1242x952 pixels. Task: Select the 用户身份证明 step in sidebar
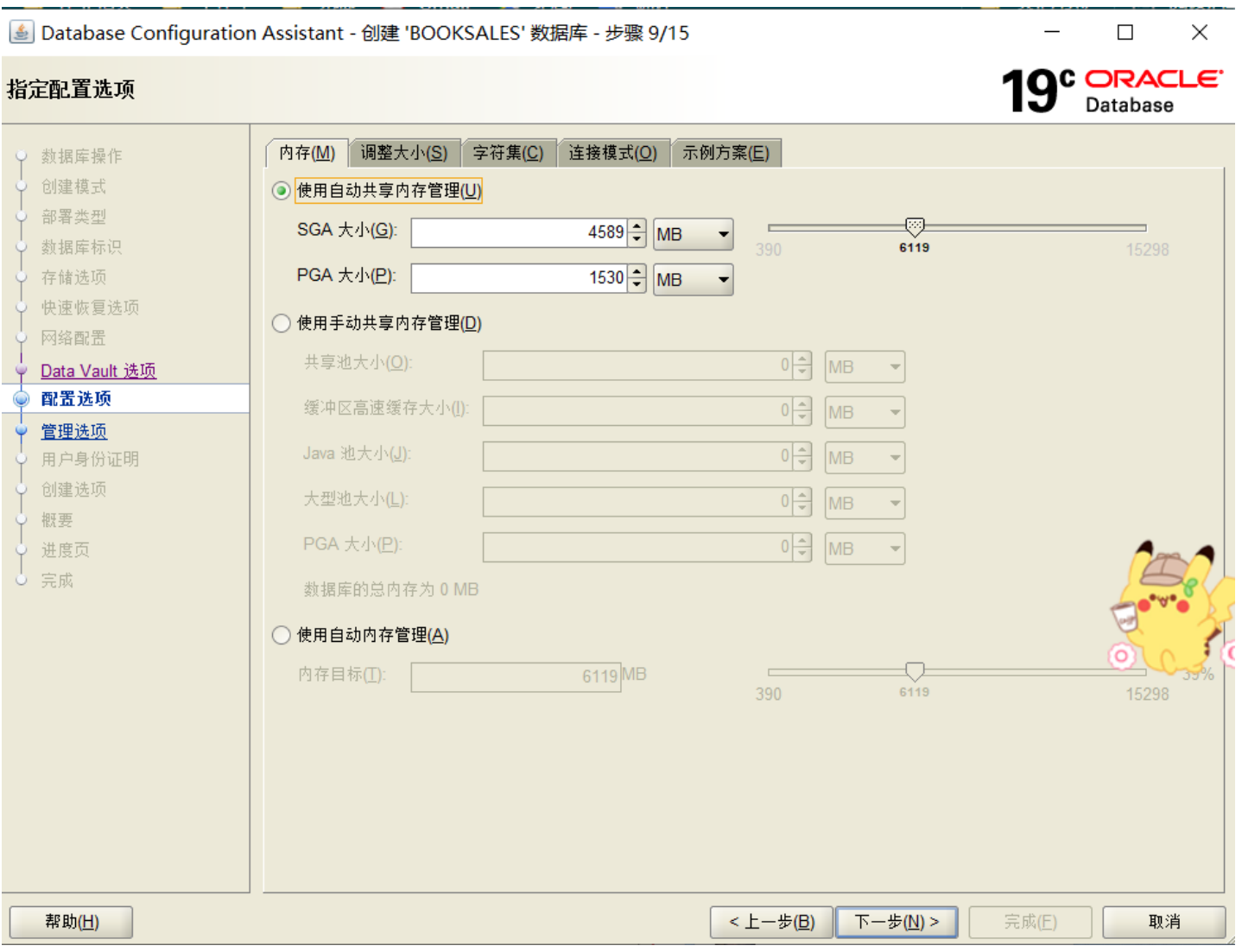(x=90, y=460)
